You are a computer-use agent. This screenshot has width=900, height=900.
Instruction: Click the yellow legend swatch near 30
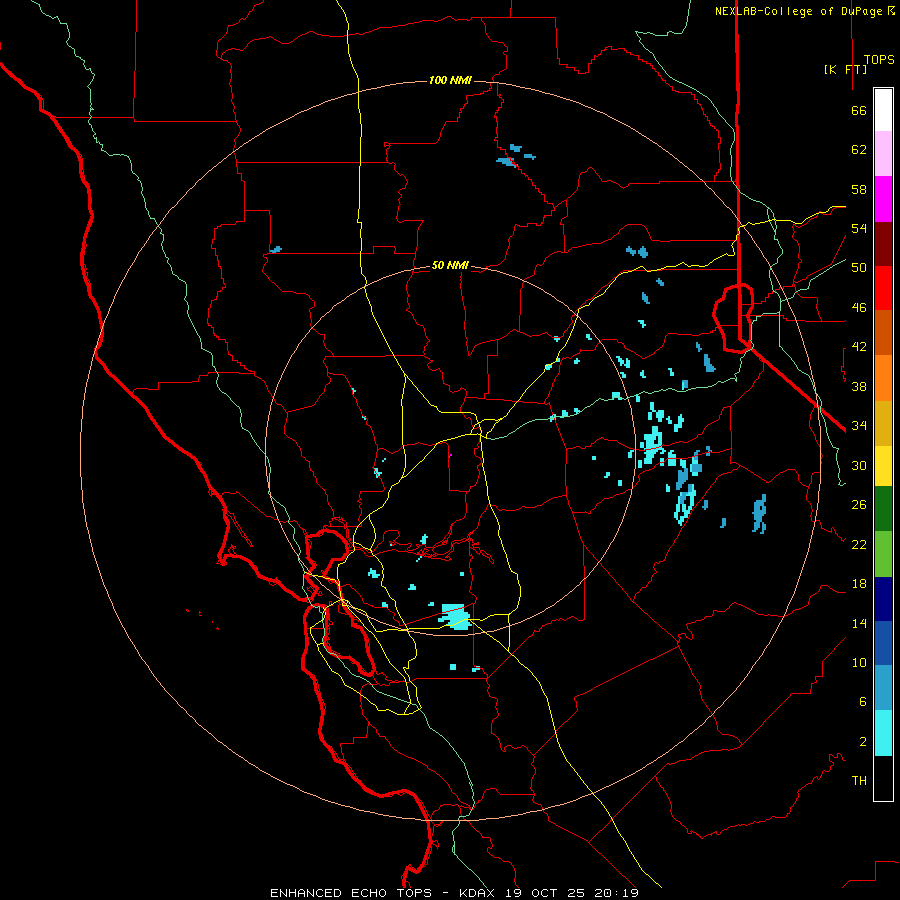click(x=883, y=465)
